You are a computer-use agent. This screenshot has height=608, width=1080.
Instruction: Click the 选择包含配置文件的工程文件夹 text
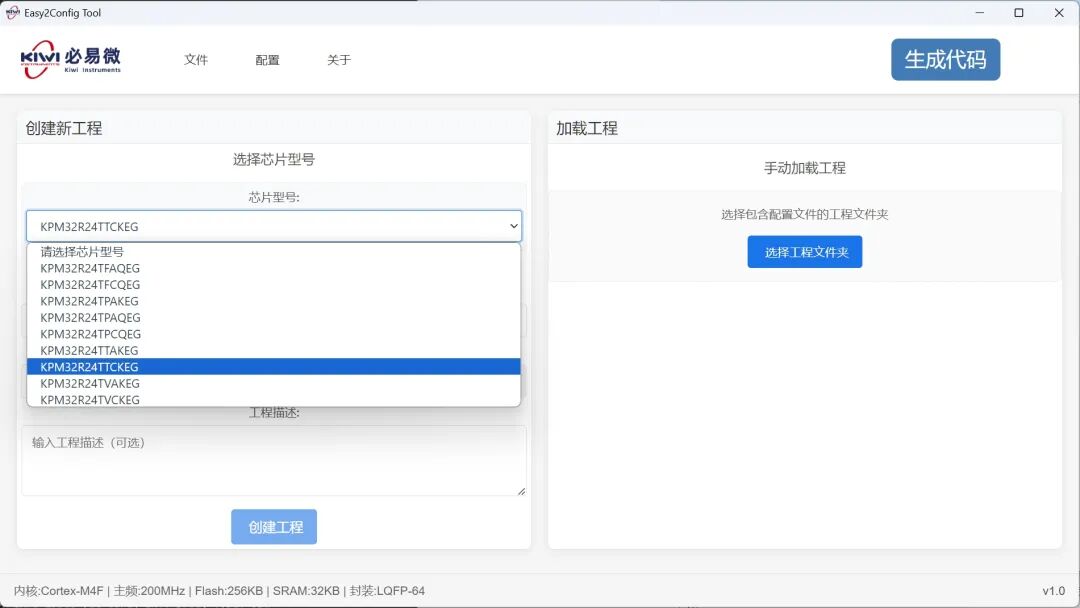804,214
